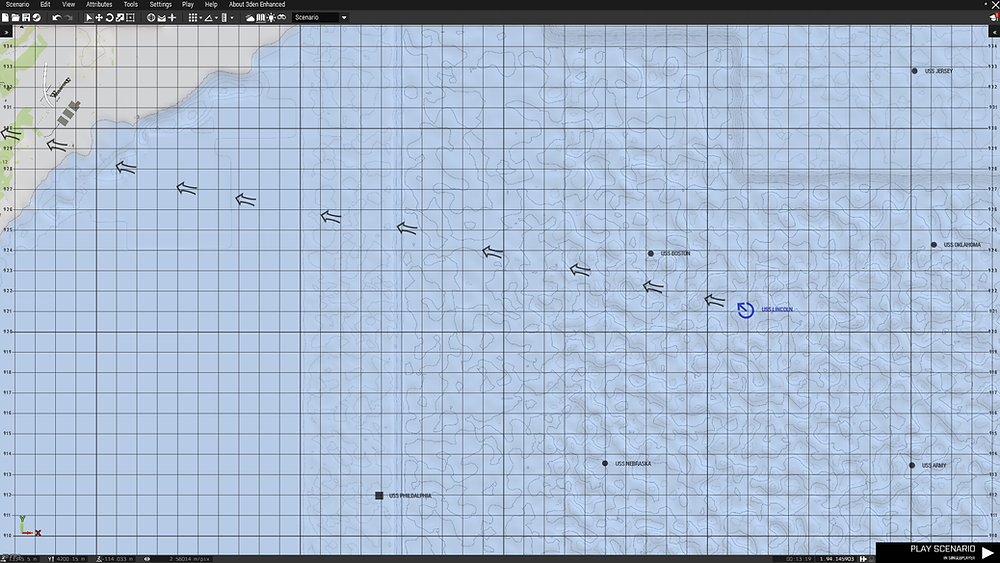This screenshot has height=563, width=1000.
Task: Click the envelope intel icon in toolbar
Action: click(x=161, y=18)
